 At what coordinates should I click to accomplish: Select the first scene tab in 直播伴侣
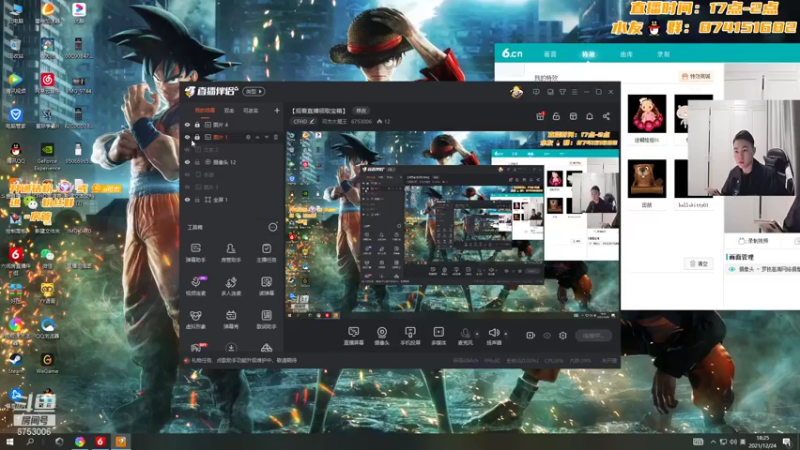(205, 110)
